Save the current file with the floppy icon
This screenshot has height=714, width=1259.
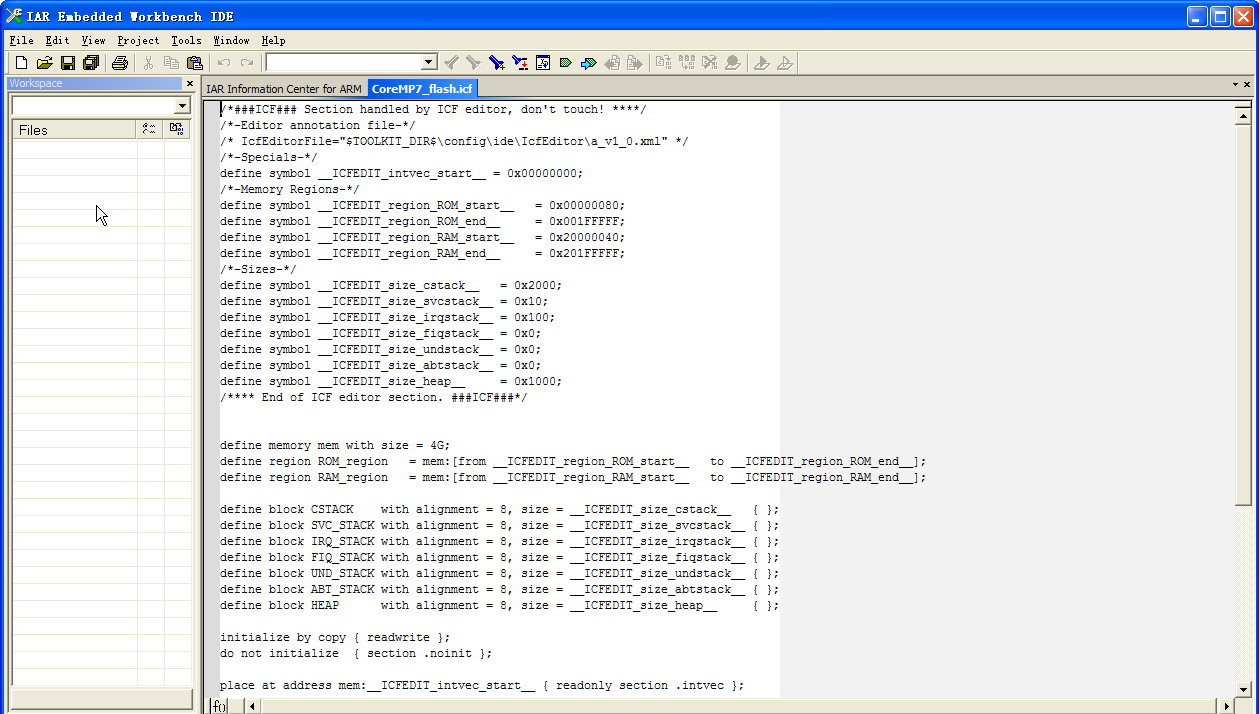click(x=67, y=63)
